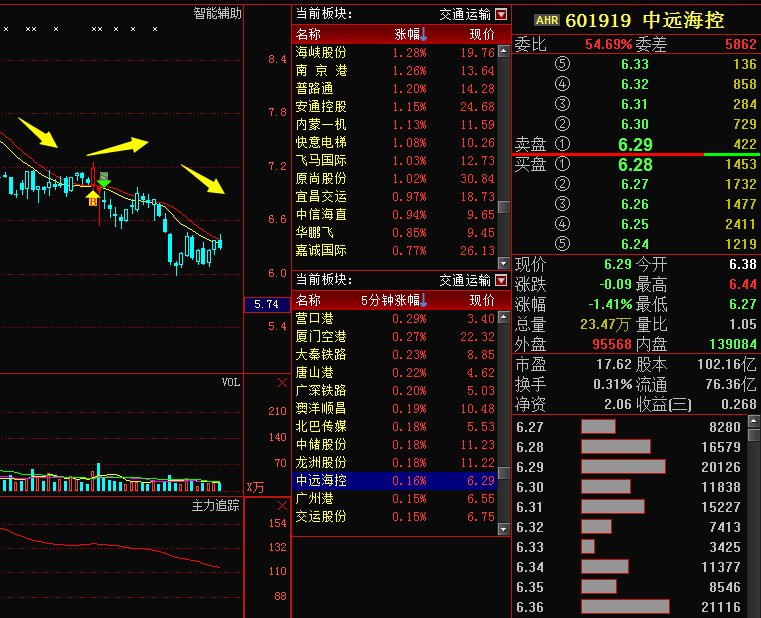Select highlighted 中远海控 row

click(x=395, y=480)
